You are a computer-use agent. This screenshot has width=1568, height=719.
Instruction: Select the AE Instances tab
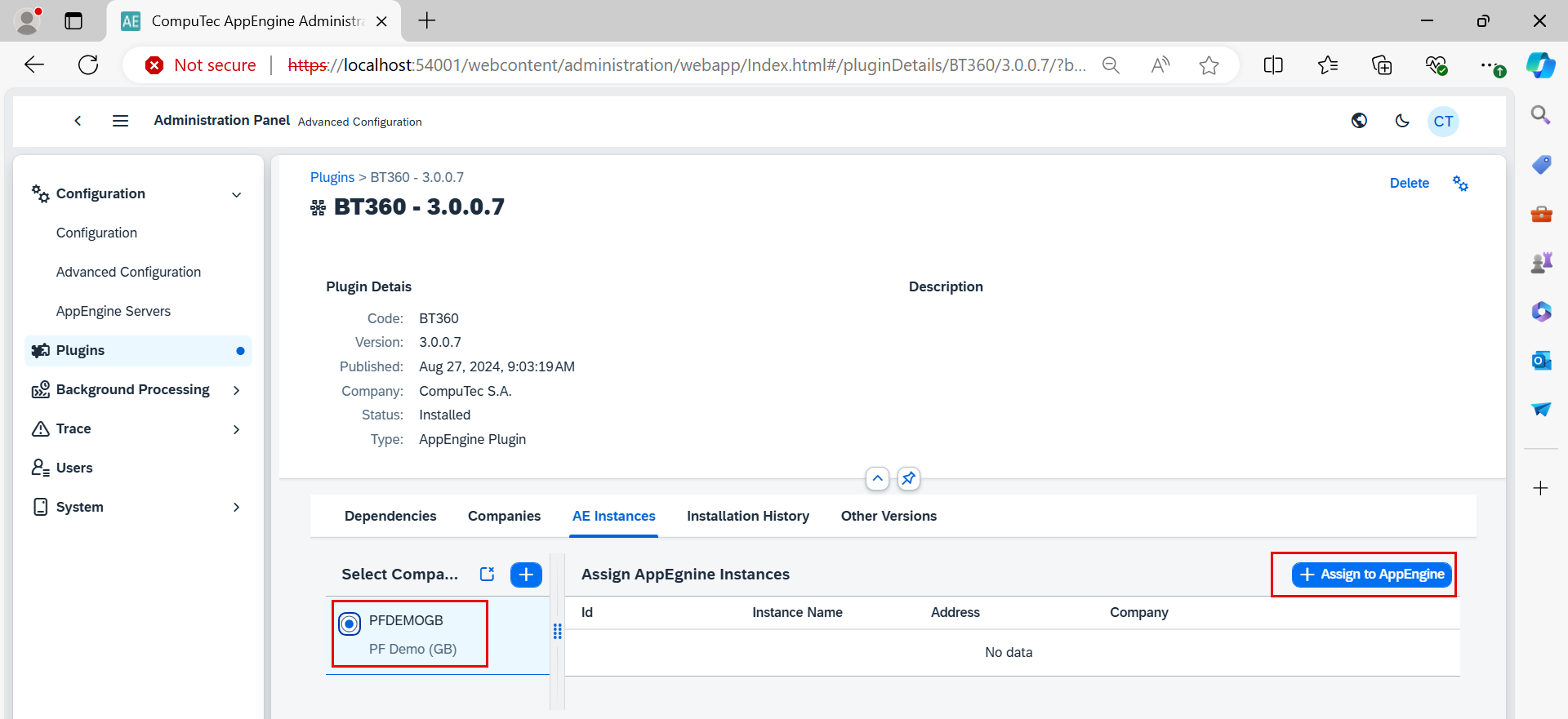pos(613,516)
